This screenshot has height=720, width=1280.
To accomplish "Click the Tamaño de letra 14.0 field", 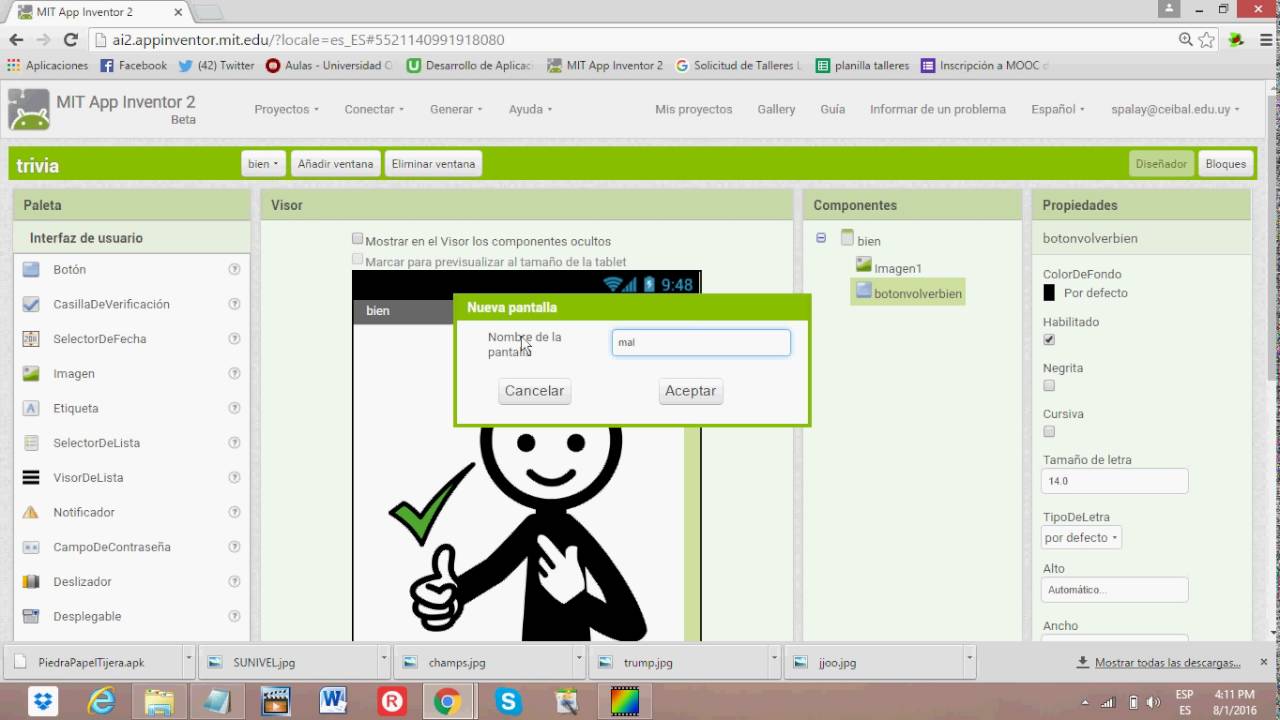I will (1114, 481).
